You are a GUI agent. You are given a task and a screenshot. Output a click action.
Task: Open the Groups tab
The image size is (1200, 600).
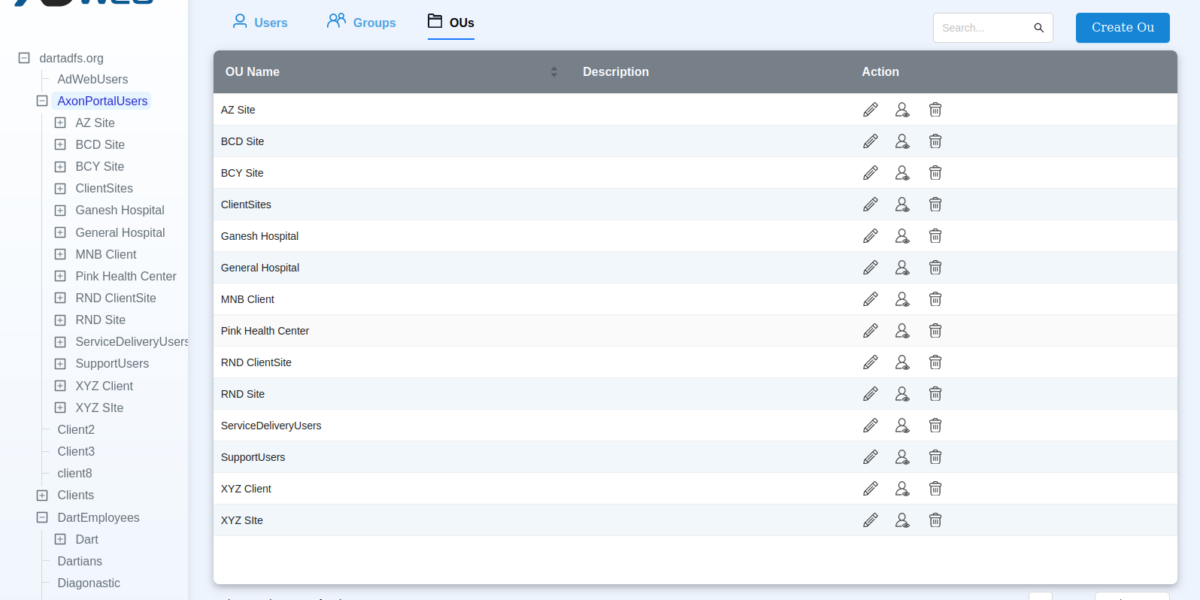361,22
